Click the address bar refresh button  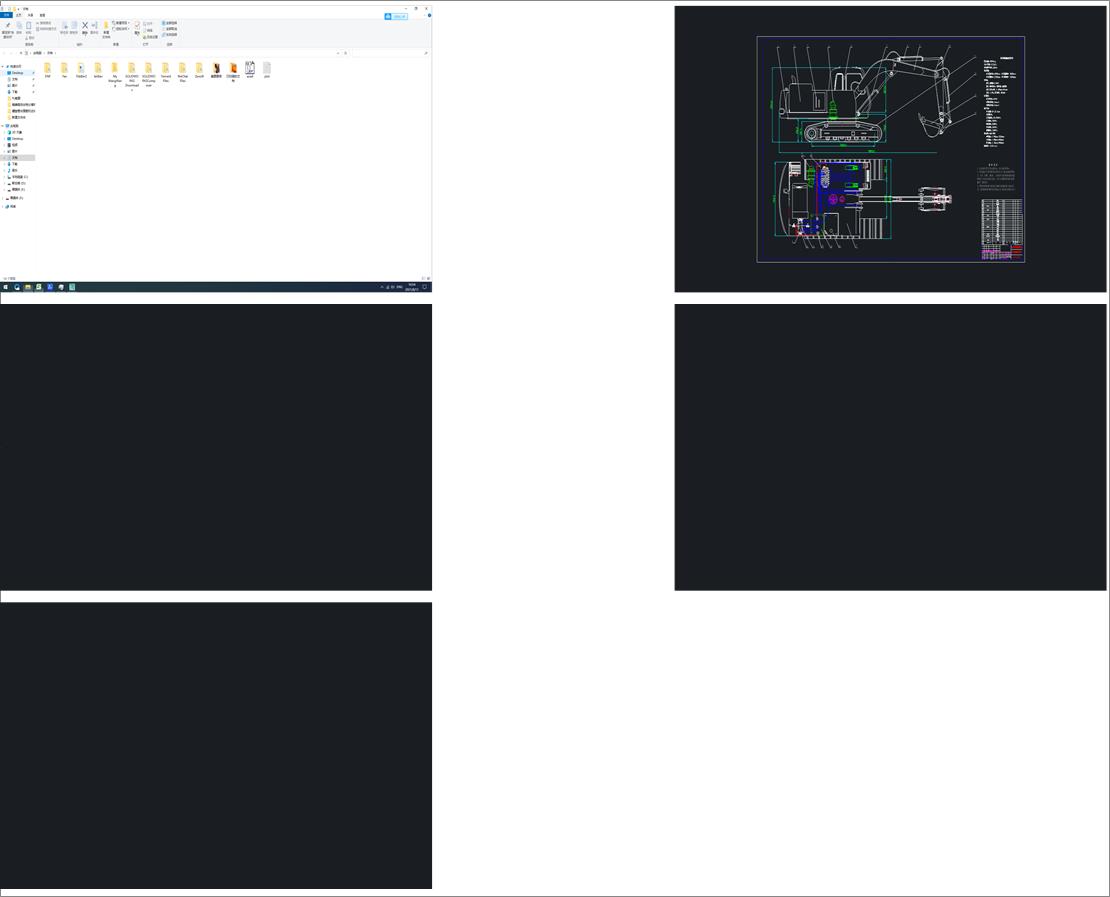(x=345, y=53)
